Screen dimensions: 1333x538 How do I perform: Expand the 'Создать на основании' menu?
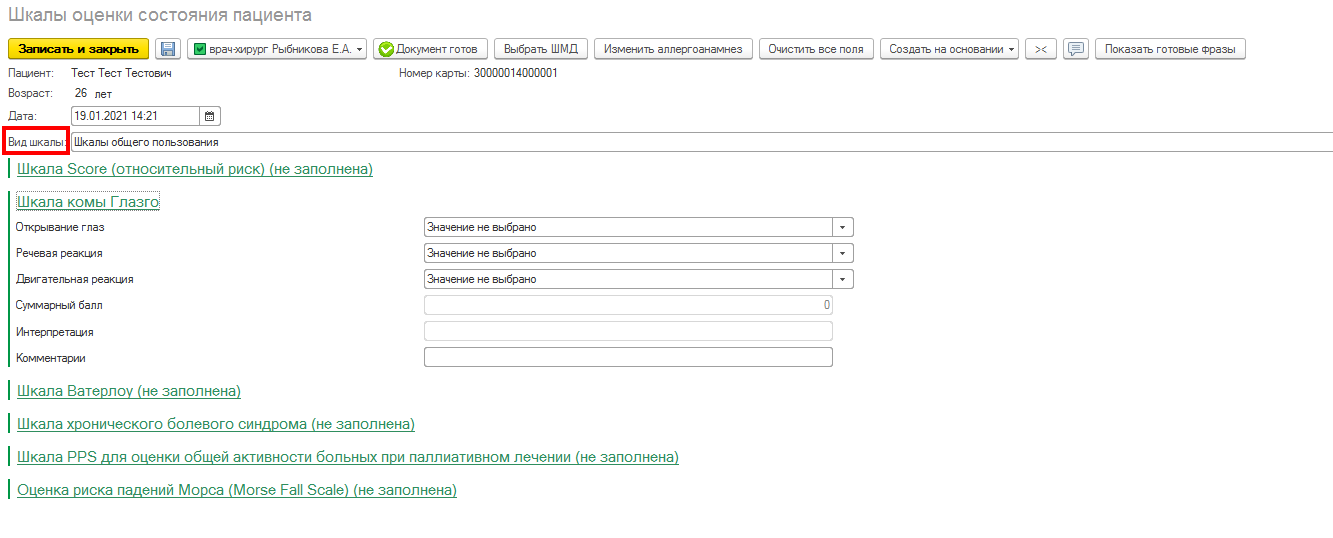[x=948, y=49]
